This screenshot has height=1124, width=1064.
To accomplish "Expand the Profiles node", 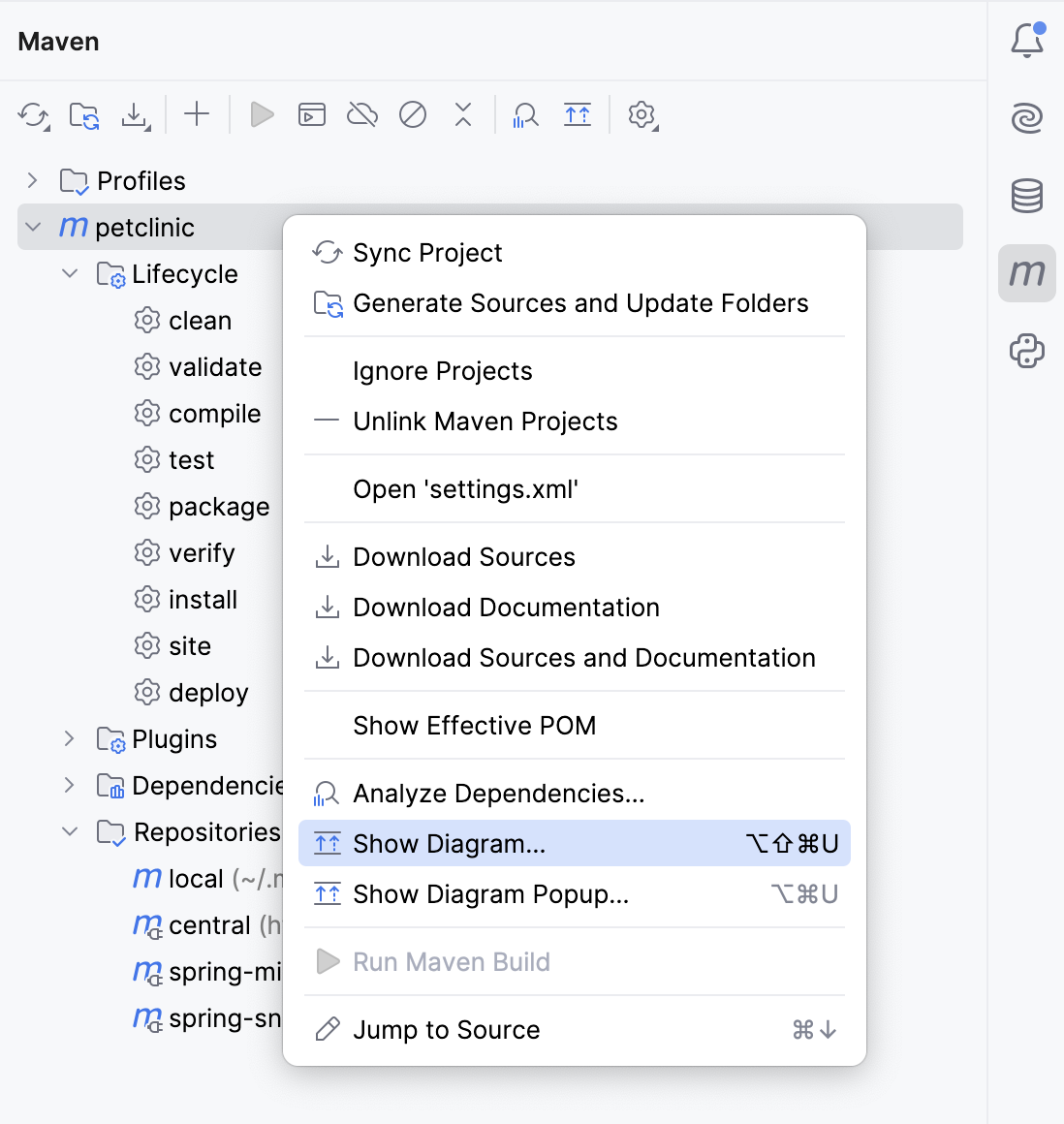I will click(x=32, y=180).
